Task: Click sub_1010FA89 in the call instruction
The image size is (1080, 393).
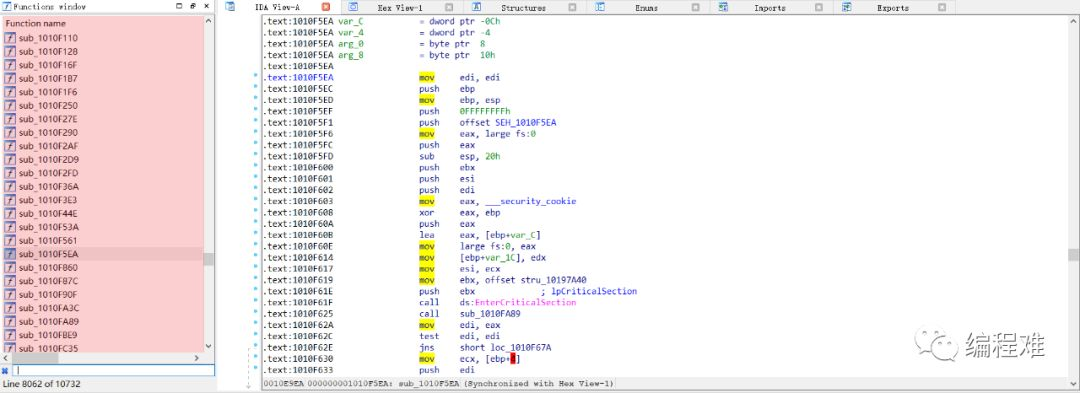Action: (490, 314)
